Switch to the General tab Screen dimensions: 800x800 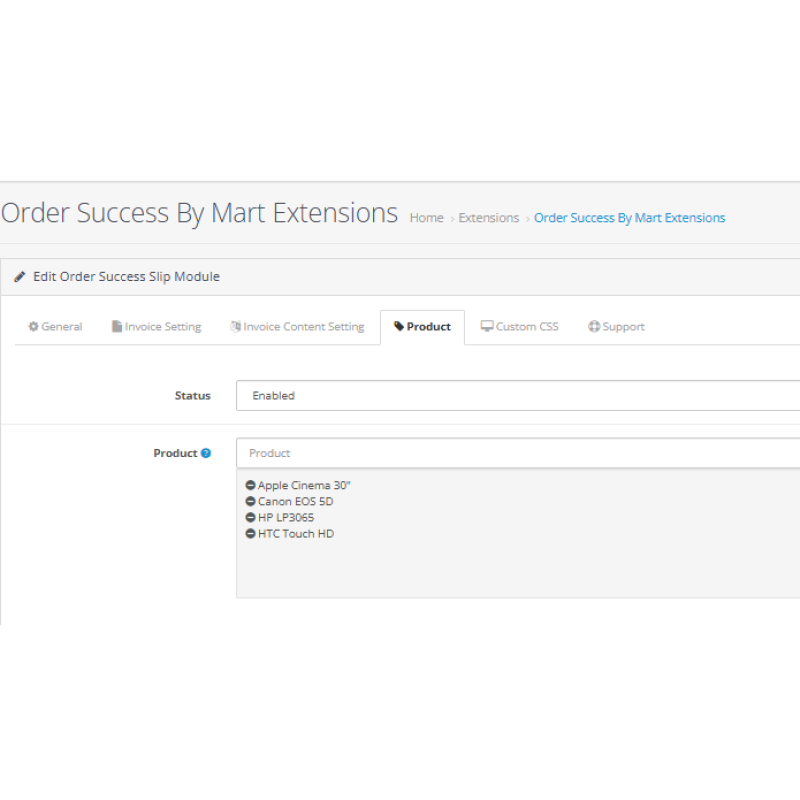(x=55, y=327)
